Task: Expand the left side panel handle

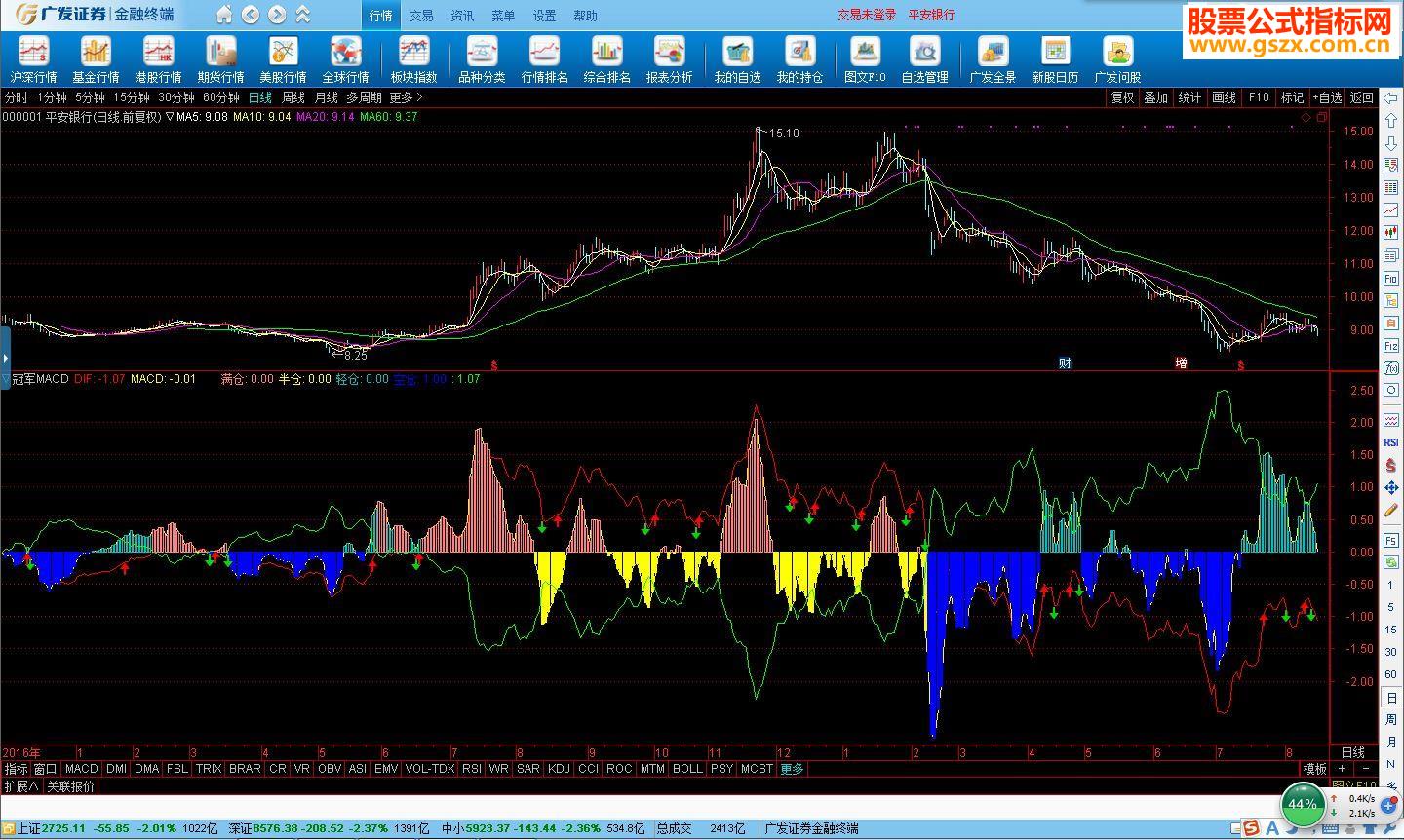Action: tap(5, 359)
